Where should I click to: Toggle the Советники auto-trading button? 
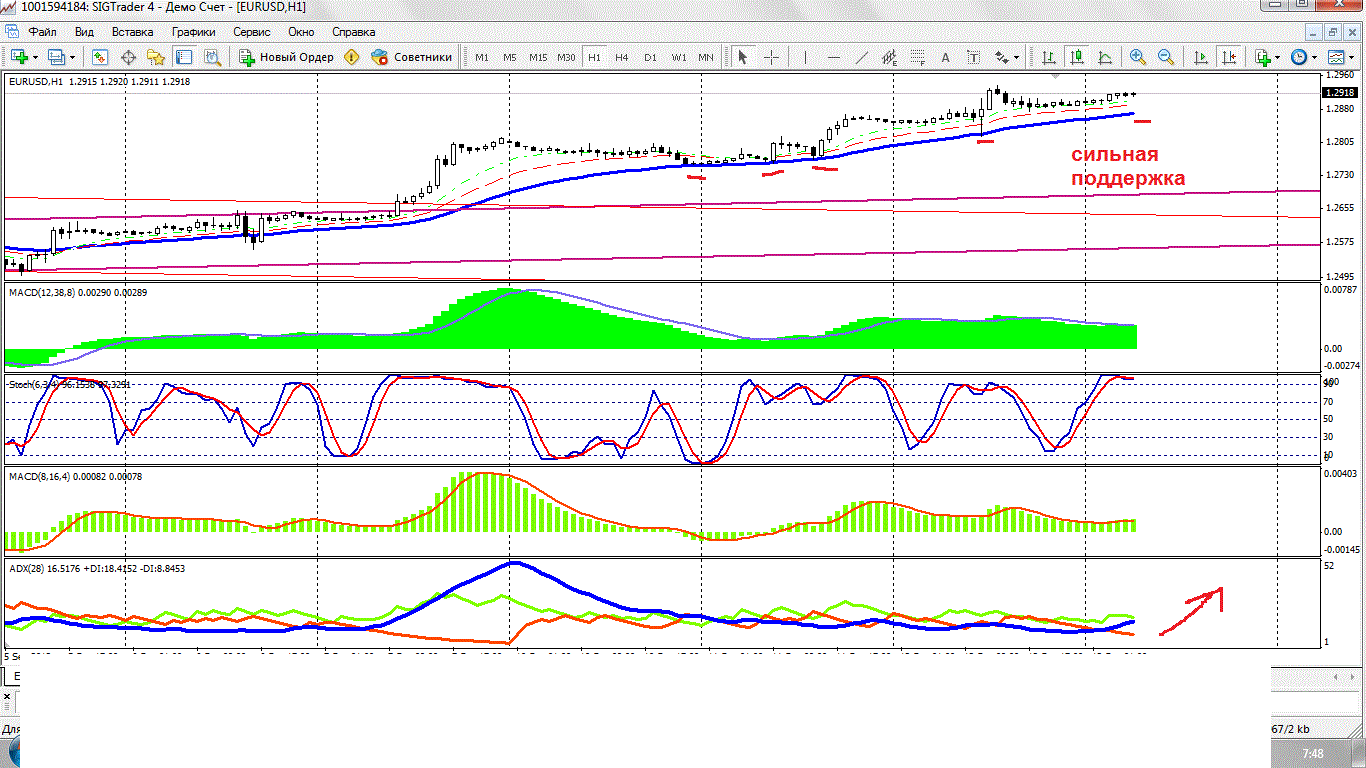411,57
